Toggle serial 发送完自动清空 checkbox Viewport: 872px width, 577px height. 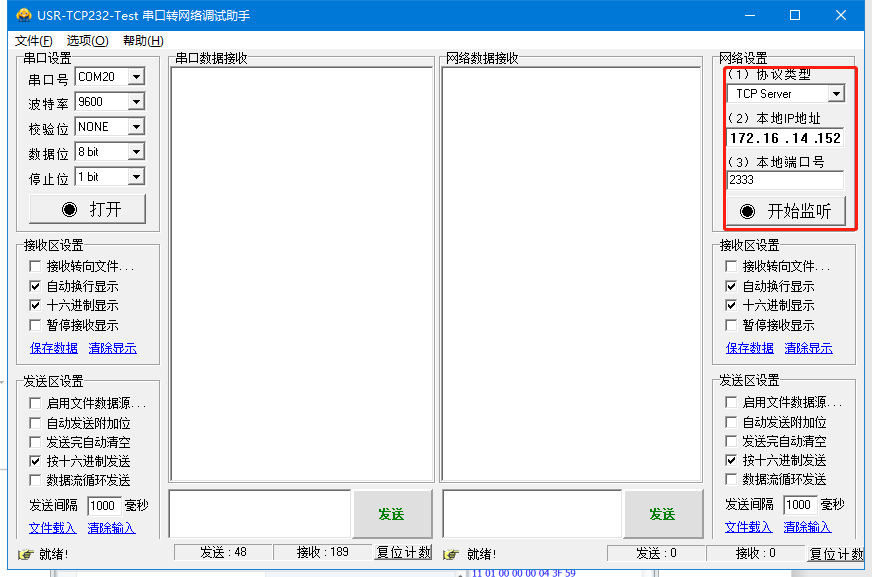[x=35, y=442]
